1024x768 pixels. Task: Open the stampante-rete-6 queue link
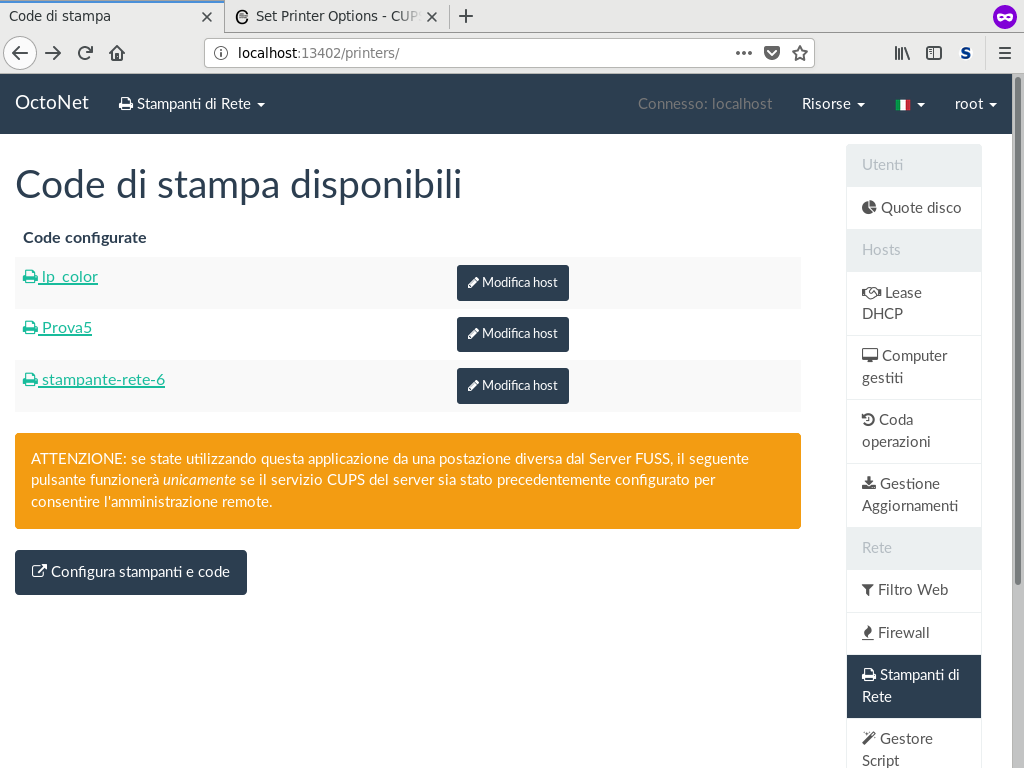pyautogui.click(x=94, y=379)
